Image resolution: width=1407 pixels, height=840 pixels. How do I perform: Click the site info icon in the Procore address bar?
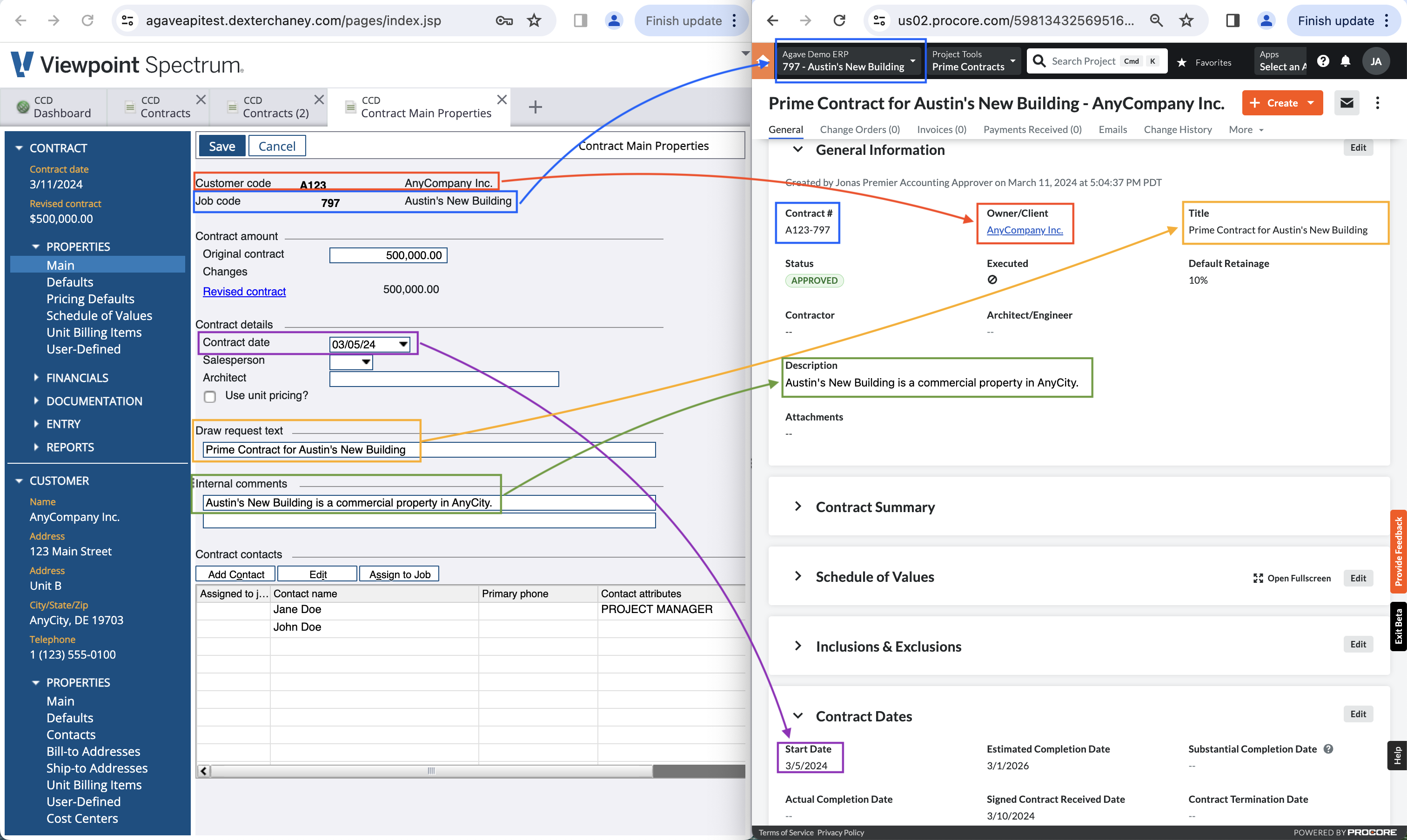879,21
